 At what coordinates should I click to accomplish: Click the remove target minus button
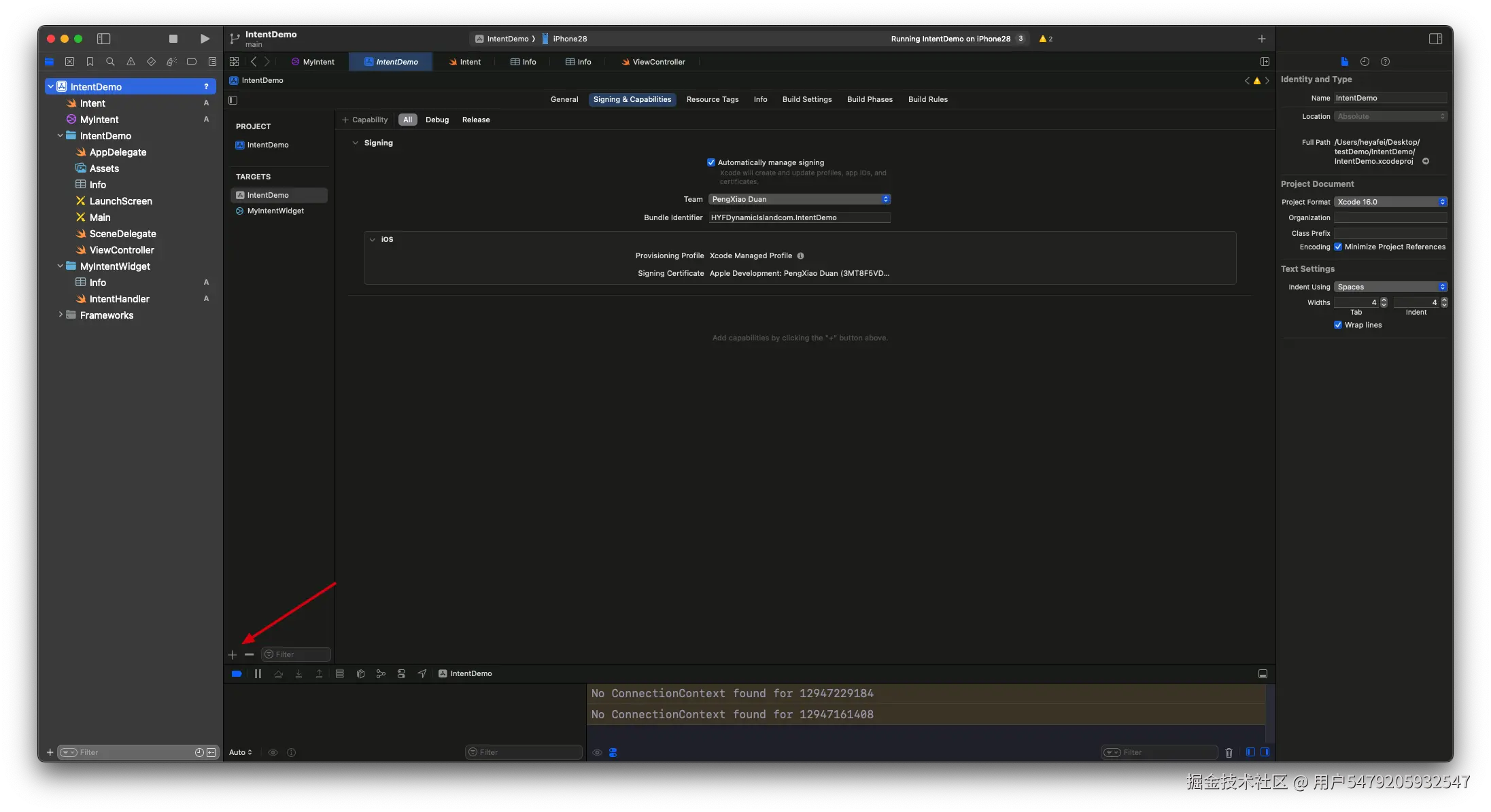click(250, 654)
